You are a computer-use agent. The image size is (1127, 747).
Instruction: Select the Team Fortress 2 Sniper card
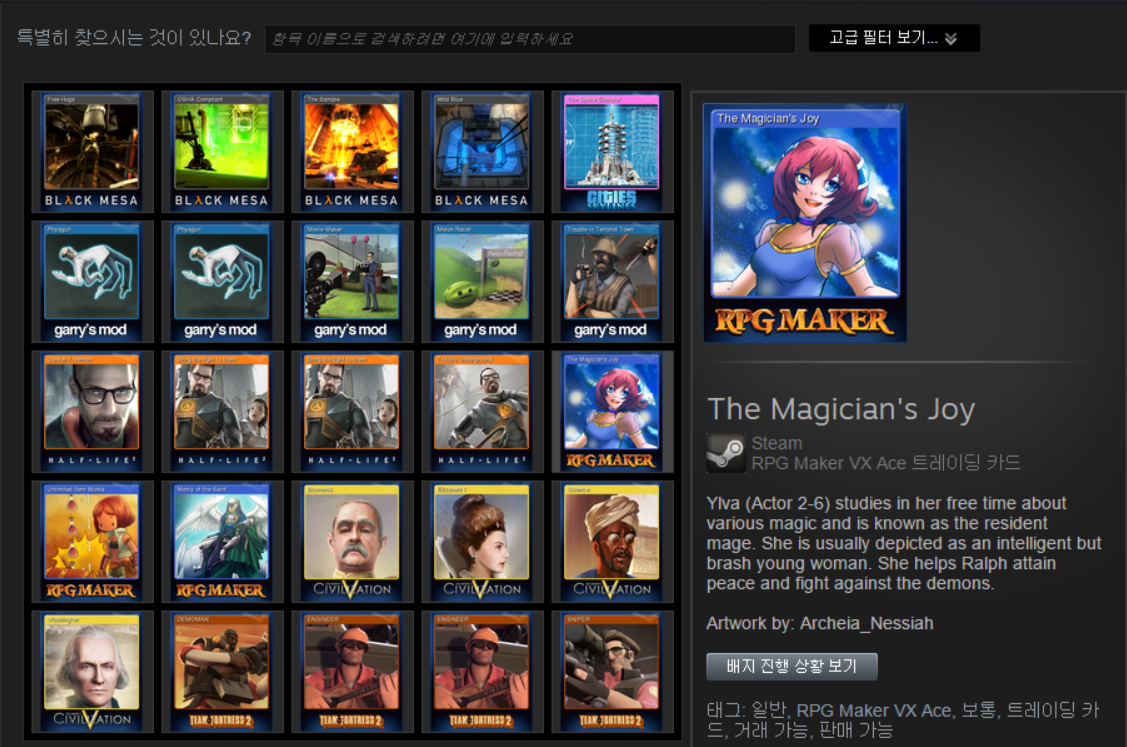[x=612, y=672]
